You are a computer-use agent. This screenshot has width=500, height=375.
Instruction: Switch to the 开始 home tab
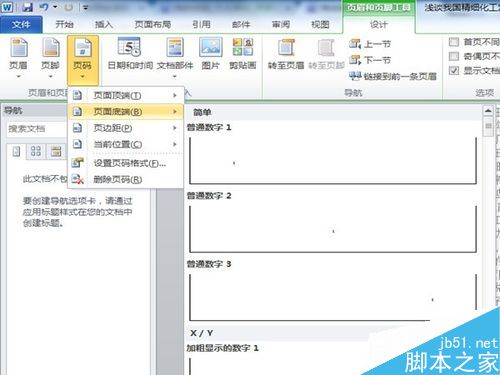pos(64,24)
